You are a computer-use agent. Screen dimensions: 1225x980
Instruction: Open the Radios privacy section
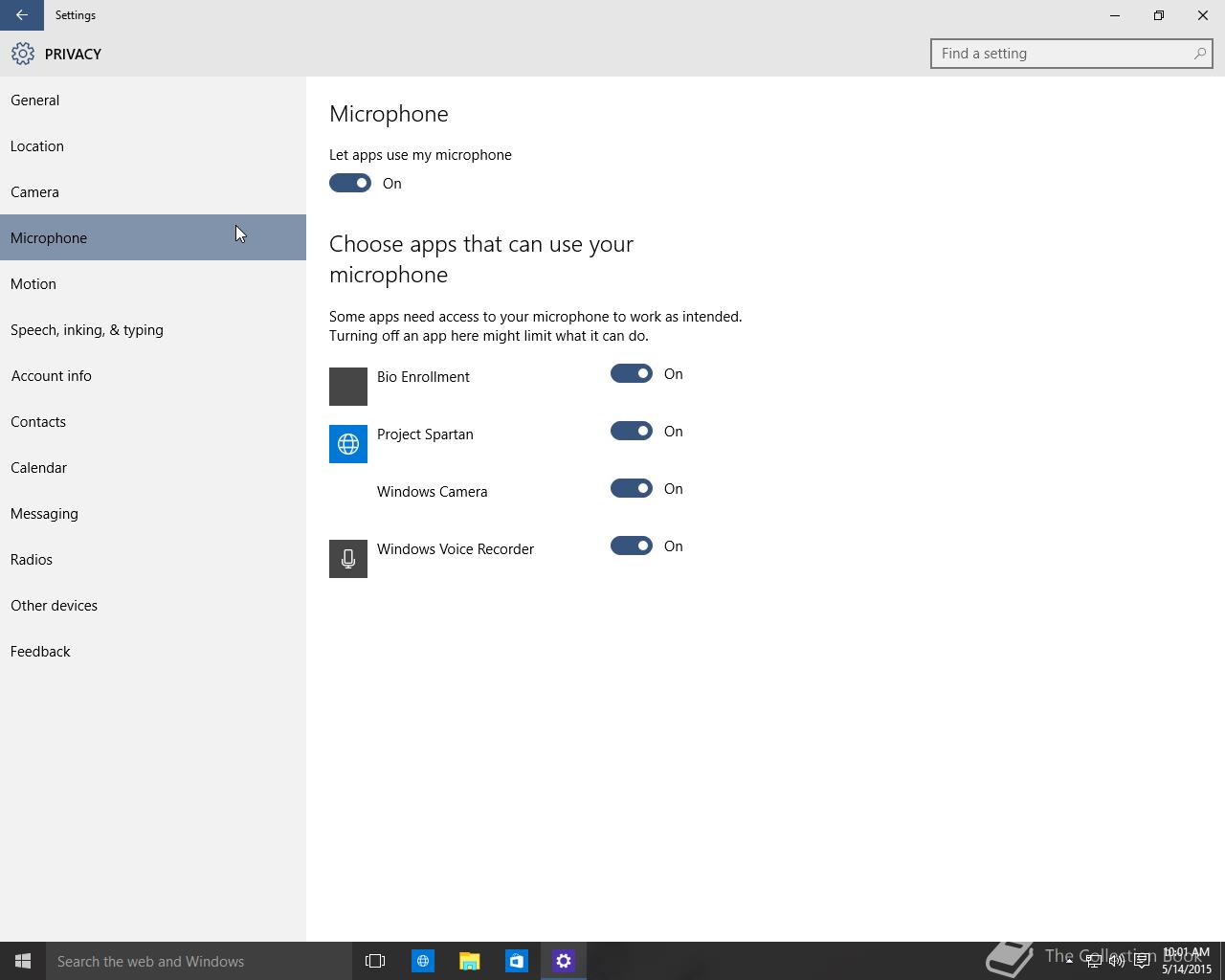click(x=153, y=559)
